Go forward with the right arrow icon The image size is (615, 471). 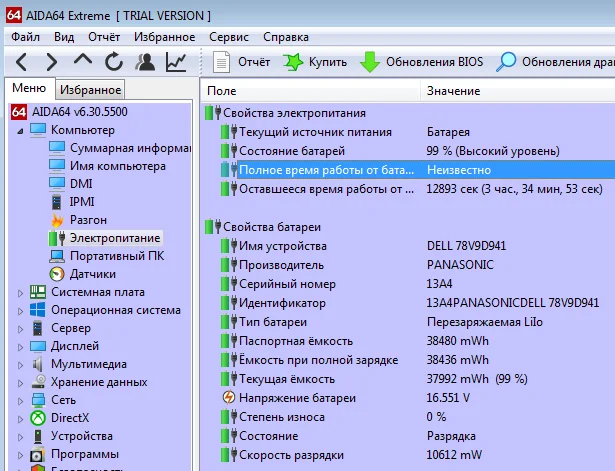point(51,62)
